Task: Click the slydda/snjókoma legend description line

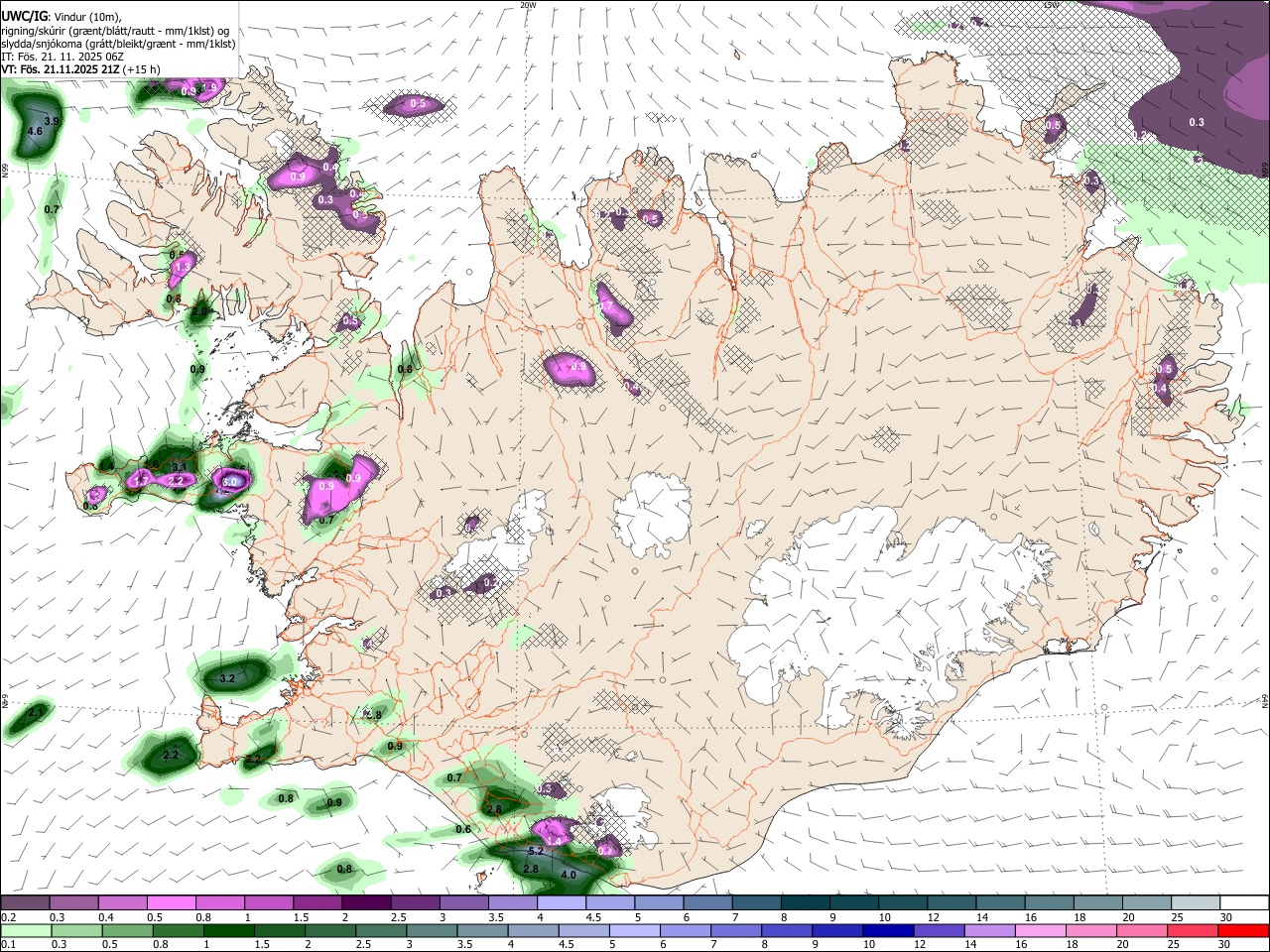Action: tap(118, 44)
